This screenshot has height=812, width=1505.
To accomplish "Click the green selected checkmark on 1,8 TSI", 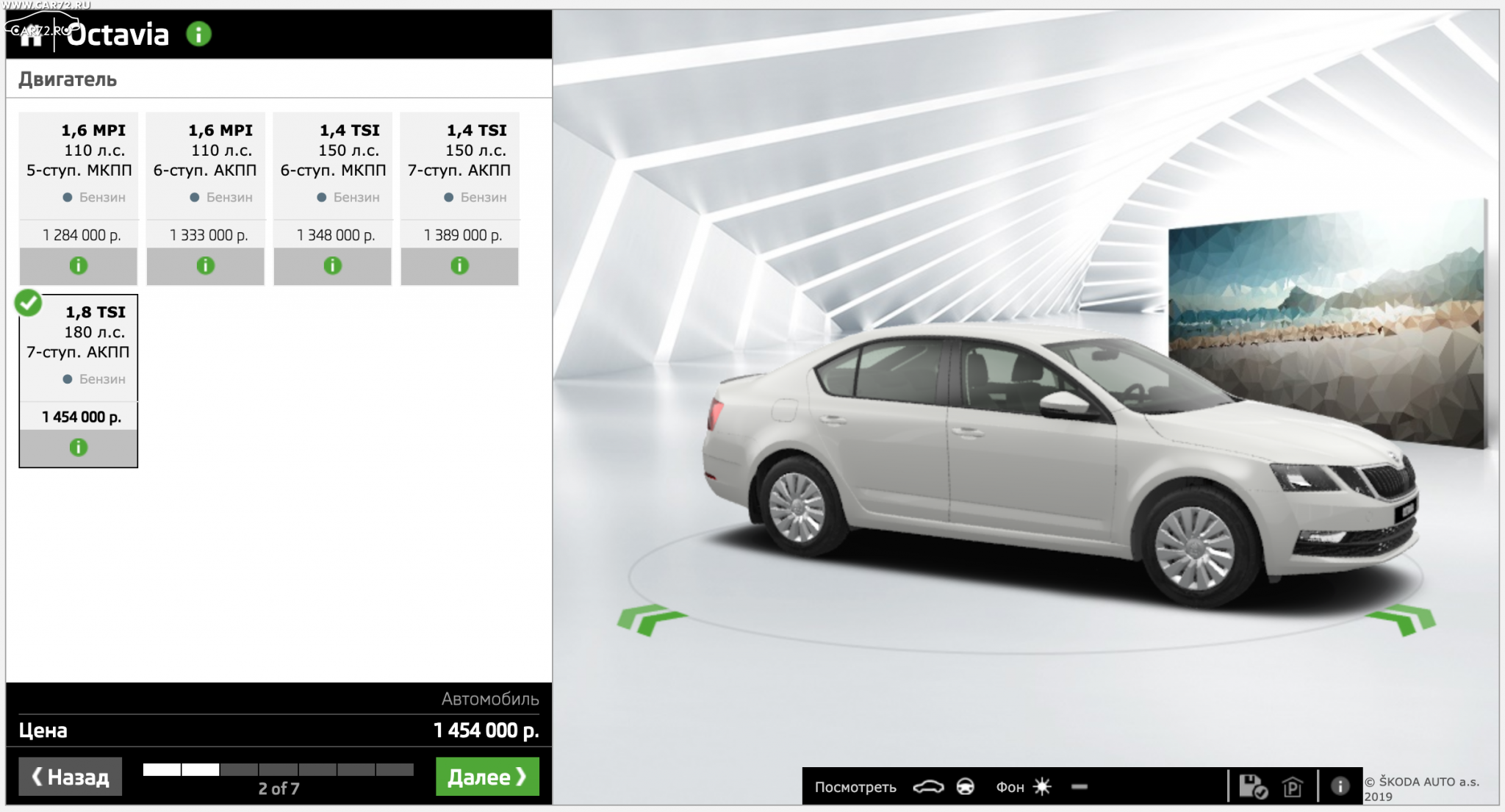I will pos(29,303).
